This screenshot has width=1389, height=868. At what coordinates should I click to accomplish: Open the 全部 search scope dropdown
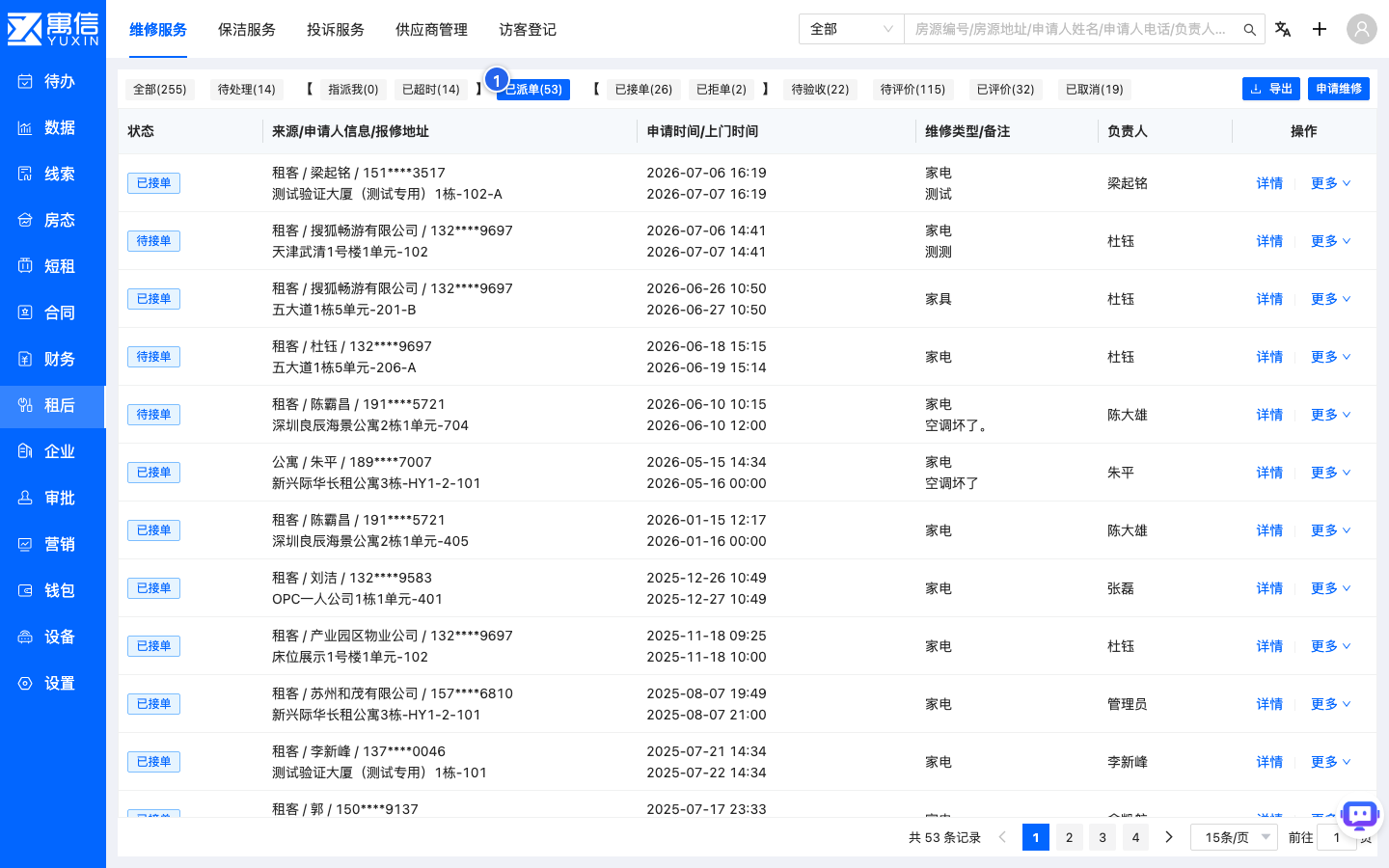851,29
